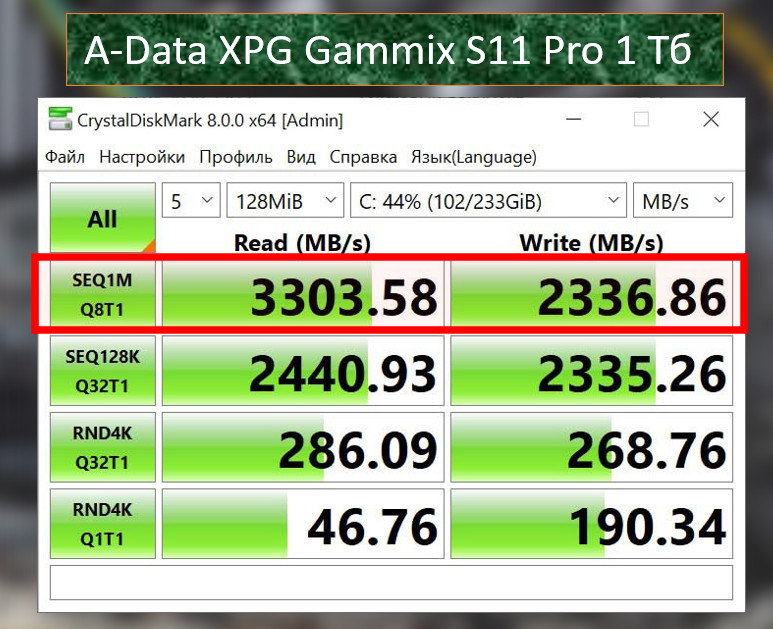Open the Язык(Language) menu
Viewport: 773px width, 629px height.
[474, 157]
